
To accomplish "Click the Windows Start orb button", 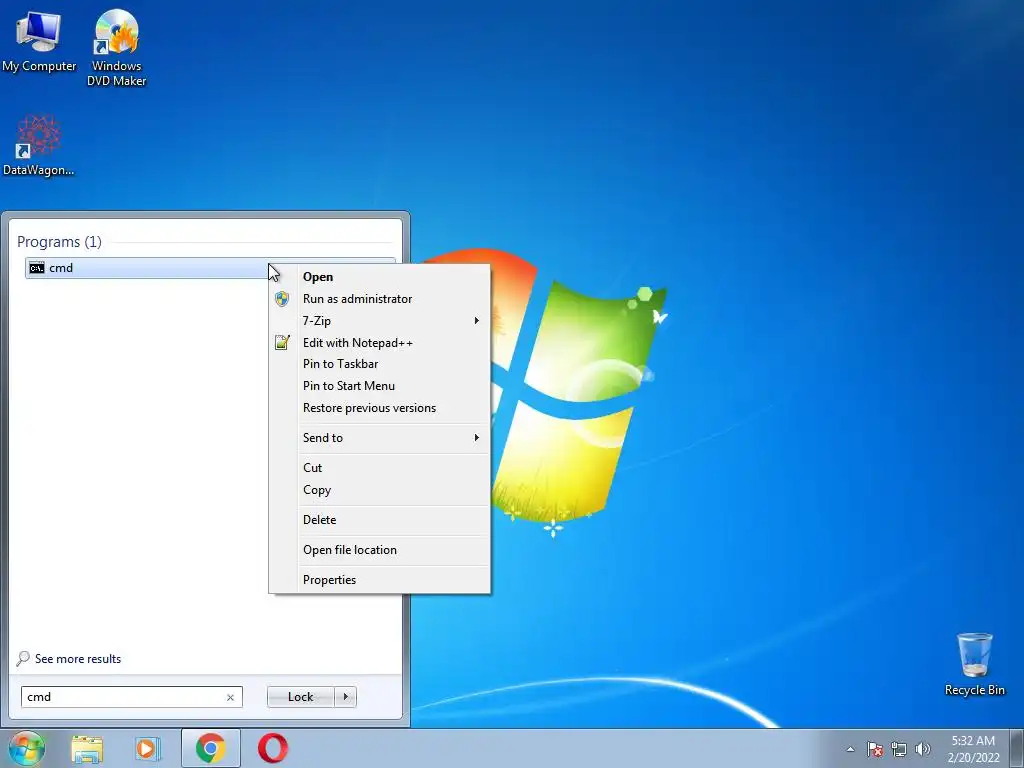I will coord(27,748).
